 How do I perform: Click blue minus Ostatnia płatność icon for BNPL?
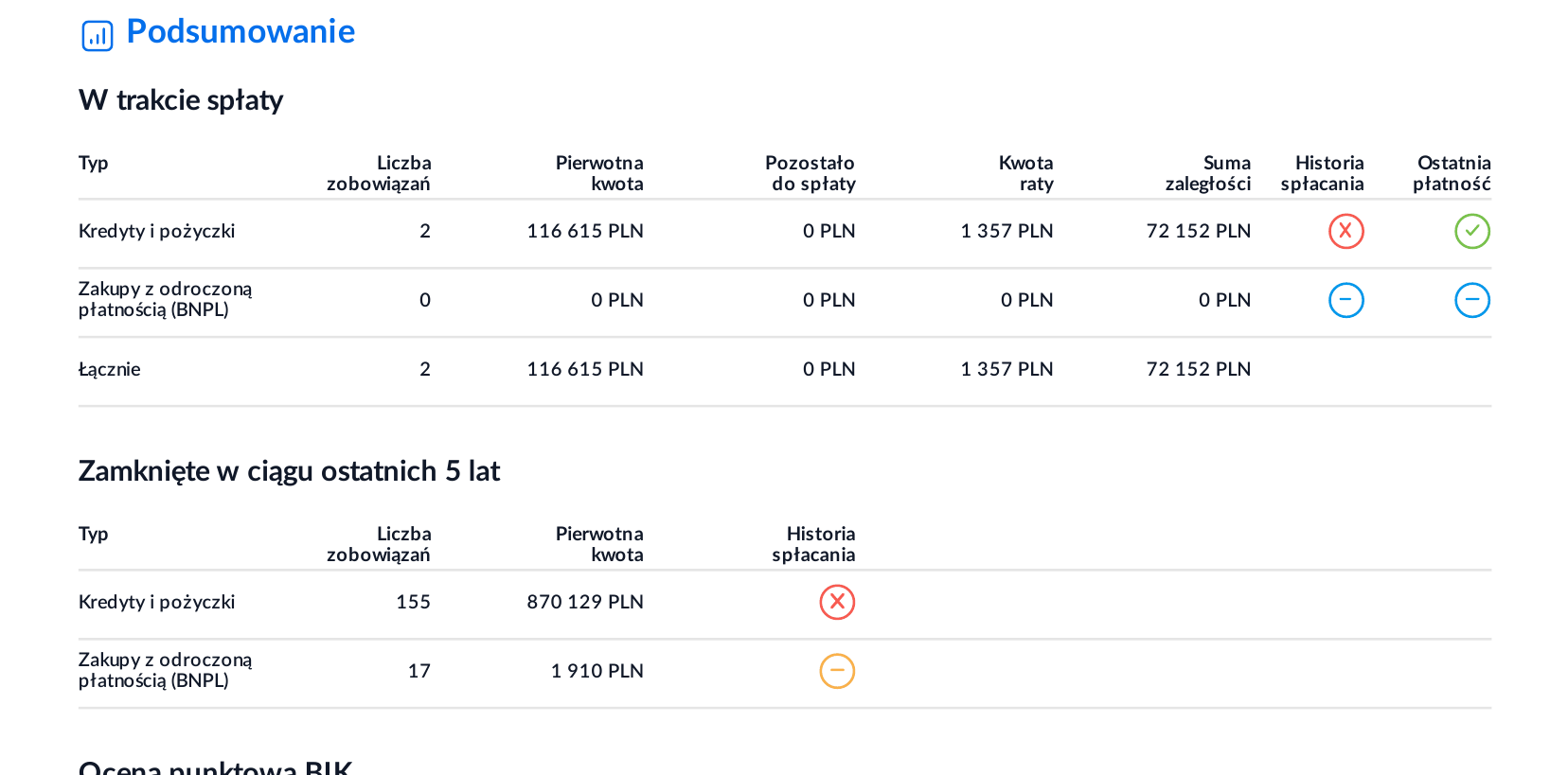click(x=1472, y=300)
